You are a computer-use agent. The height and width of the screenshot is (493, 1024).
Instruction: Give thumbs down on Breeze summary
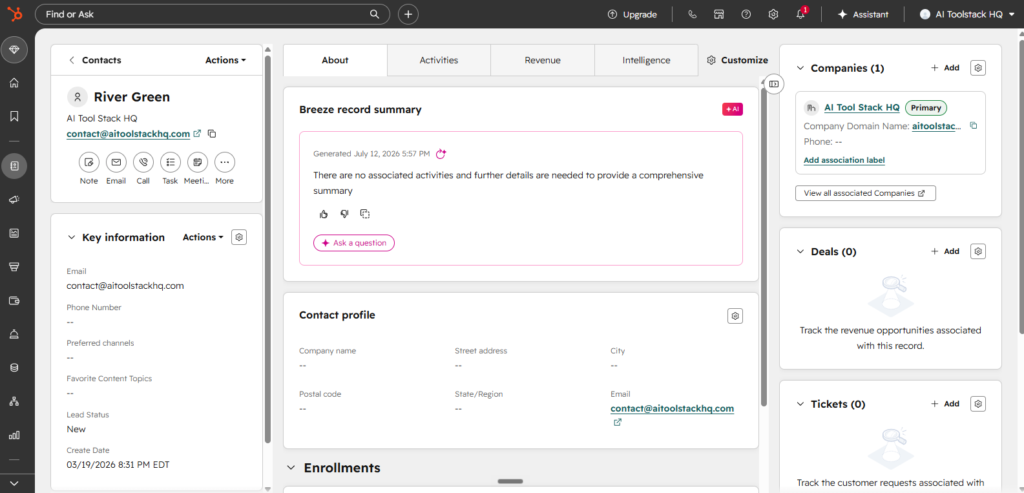click(x=344, y=214)
